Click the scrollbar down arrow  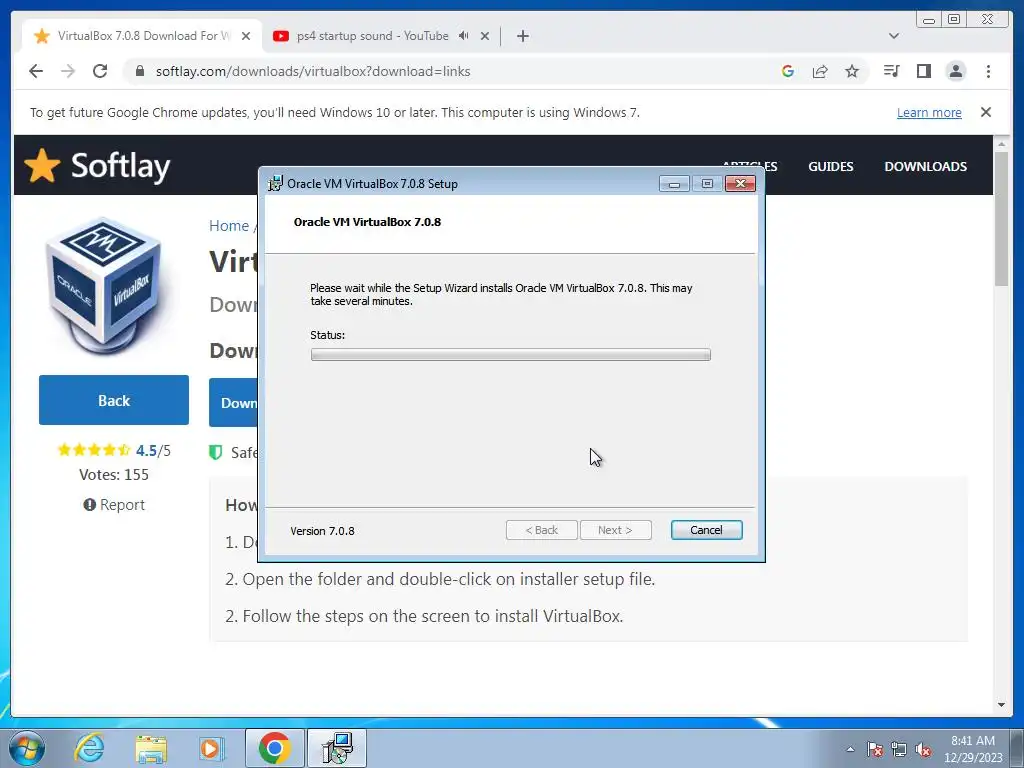pyautogui.click(x=1001, y=705)
